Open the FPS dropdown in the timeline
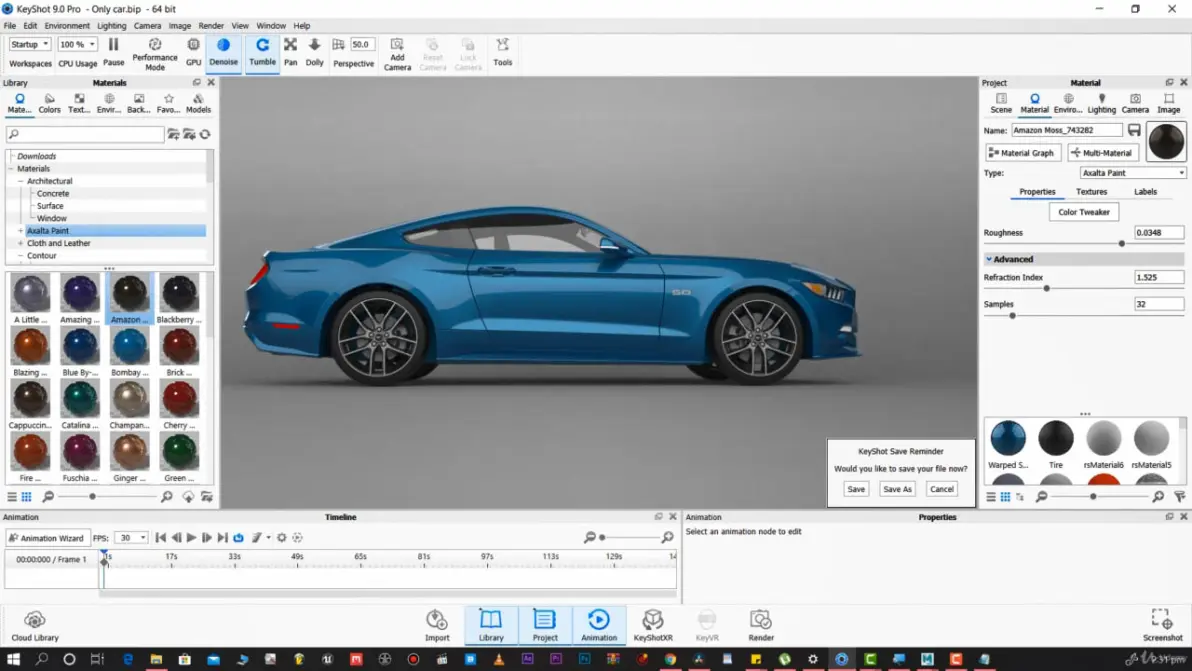Image resolution: width=1192 pixels, height=671 pixels. click(131, 537)
